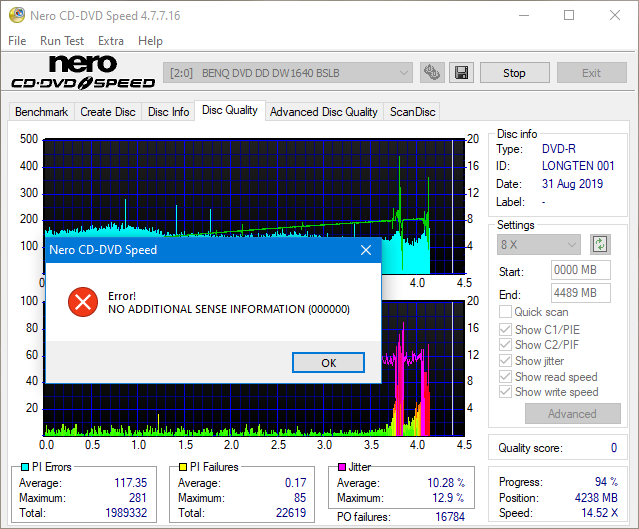Viewport: 639px width, 529px height.
Task: Open the Run Test menu
Action: point(62,41)
